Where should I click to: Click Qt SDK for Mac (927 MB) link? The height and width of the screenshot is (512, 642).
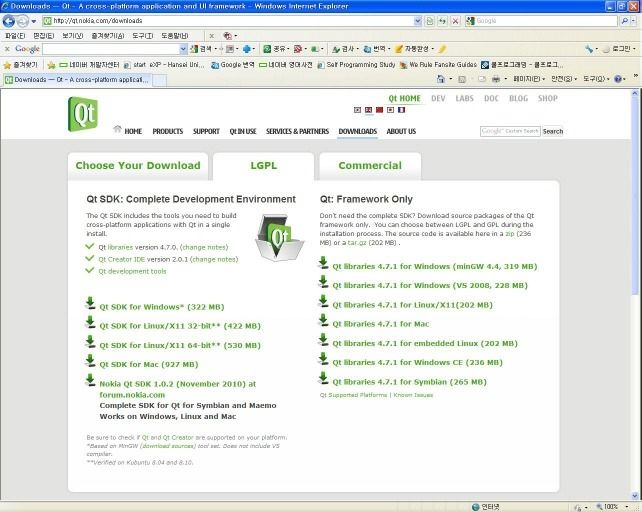tap(149, 365)
